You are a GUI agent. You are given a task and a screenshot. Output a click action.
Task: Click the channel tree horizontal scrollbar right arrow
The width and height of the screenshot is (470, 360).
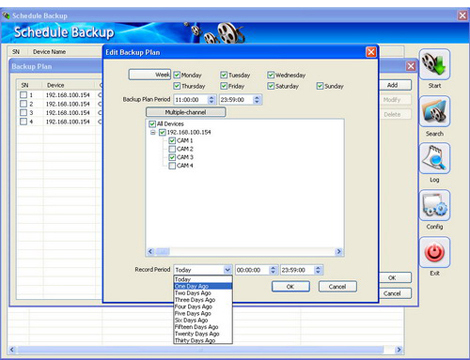pos(339,252)
